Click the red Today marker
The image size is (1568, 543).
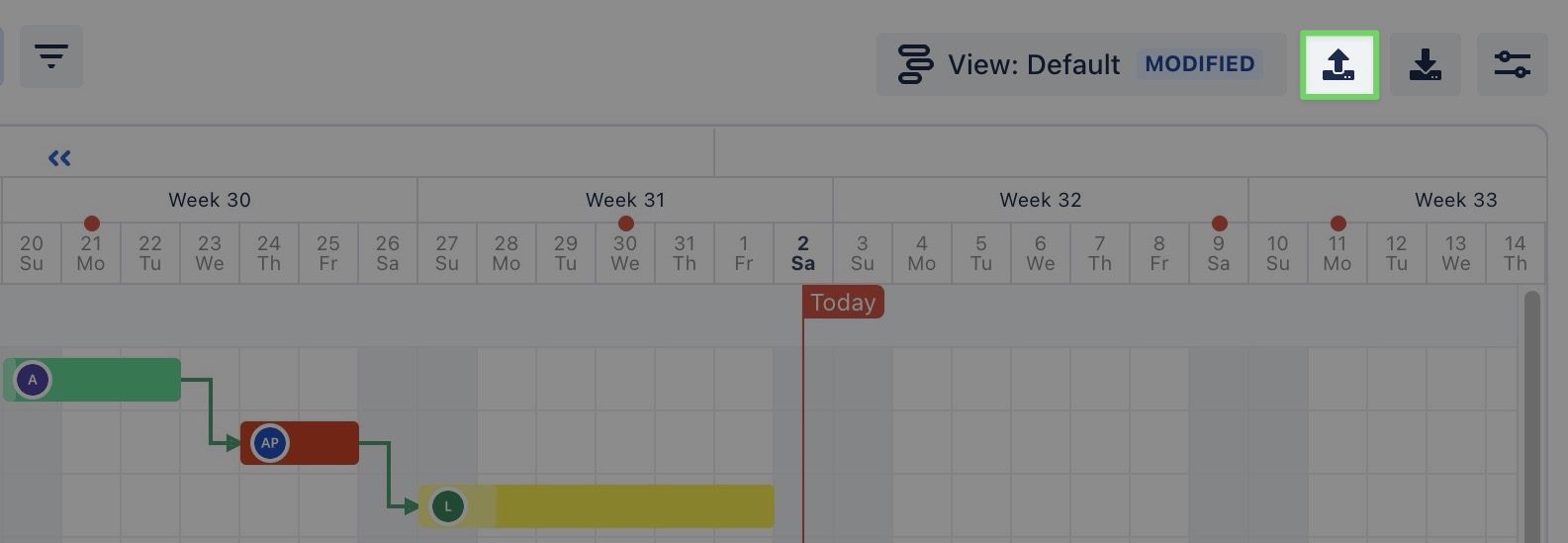(x=843, y=303)
